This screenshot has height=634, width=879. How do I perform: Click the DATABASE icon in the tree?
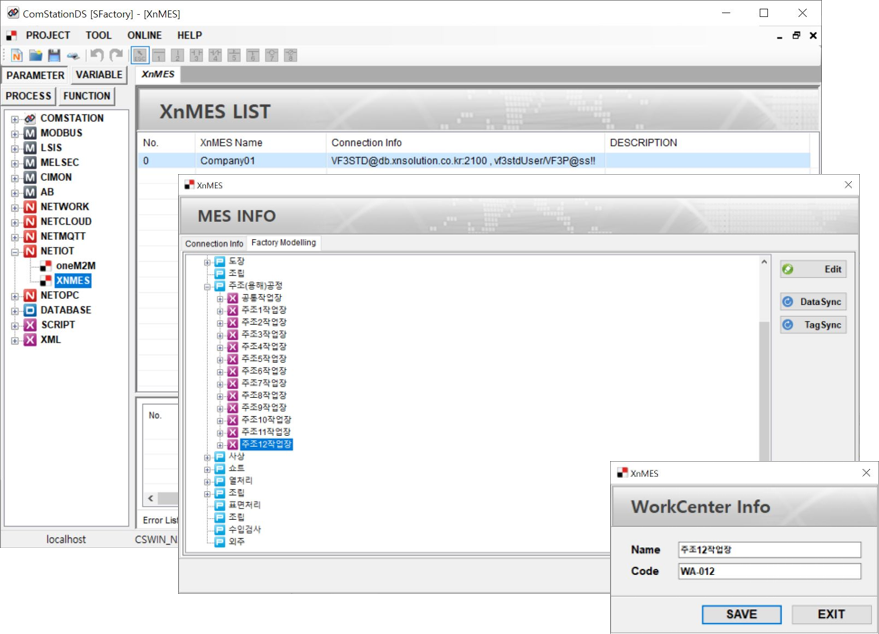(x=30, y=310)
